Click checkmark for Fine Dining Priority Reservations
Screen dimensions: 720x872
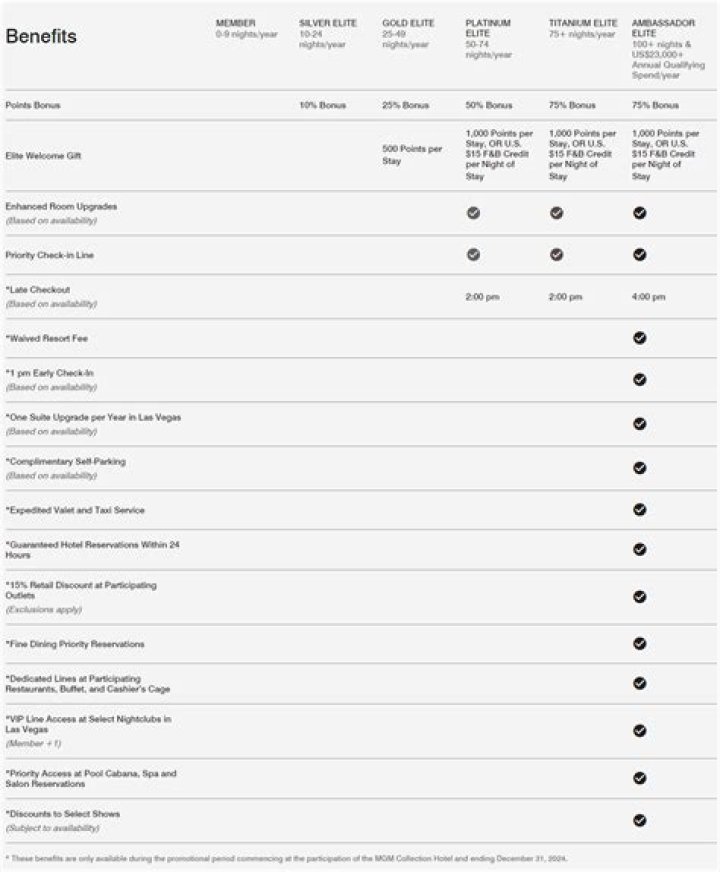(640, 644)
